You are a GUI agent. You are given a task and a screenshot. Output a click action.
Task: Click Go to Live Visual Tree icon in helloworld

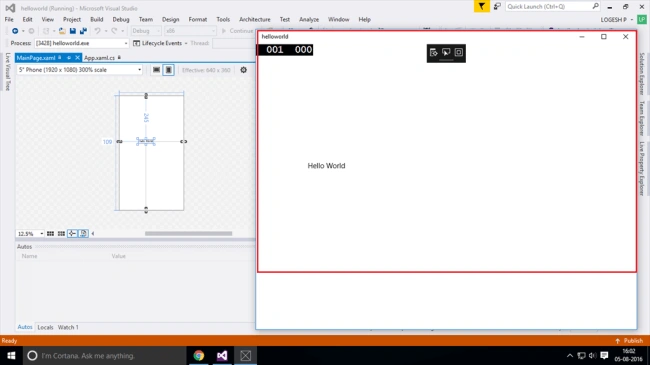click(x=434, y=52)
